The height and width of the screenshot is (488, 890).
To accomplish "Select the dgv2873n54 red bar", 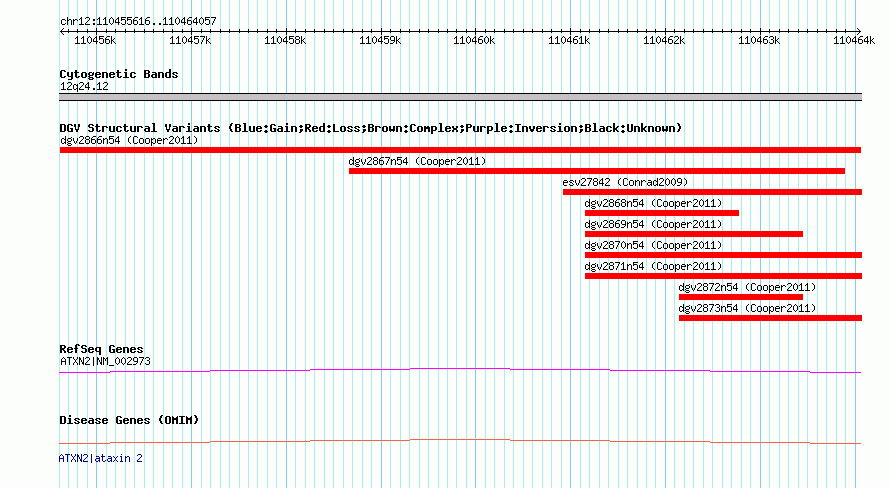I will (x=770, y=318).
